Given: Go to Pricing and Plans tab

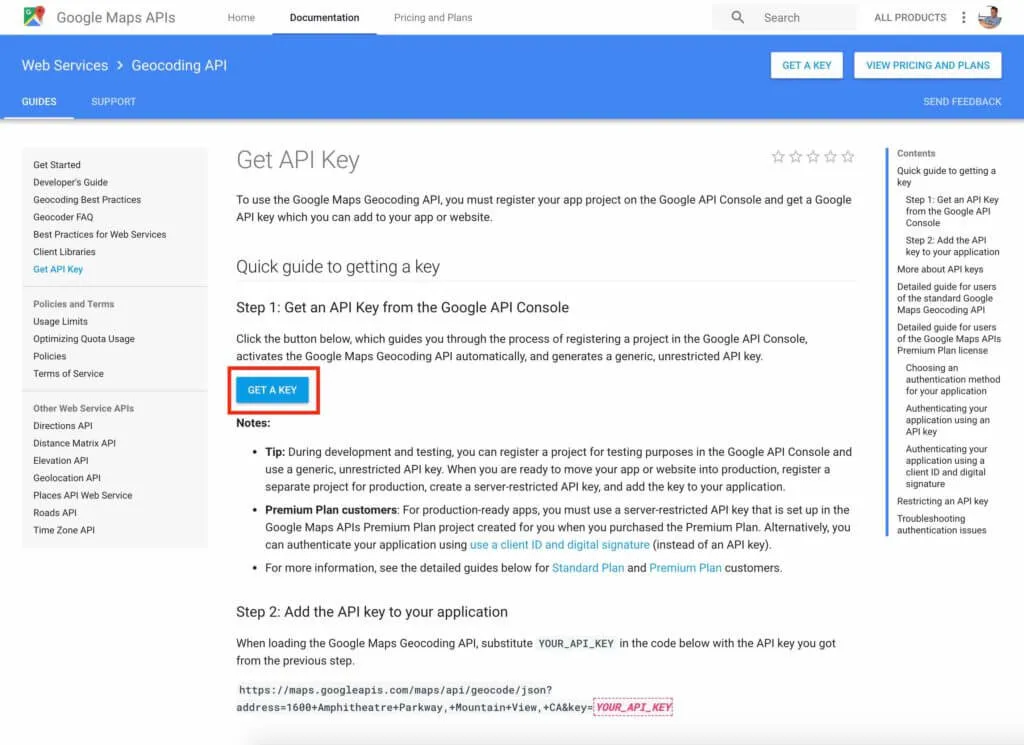Looking at the screenshot, I should [433, 18].
